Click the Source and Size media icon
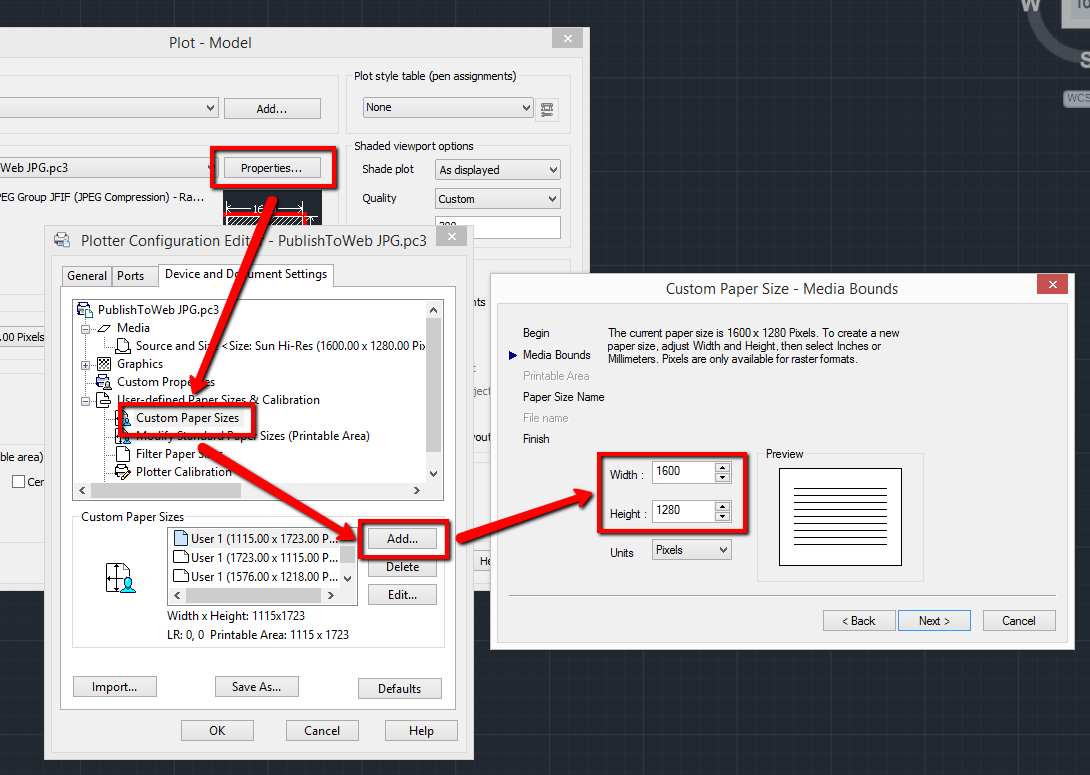This screenshot has height=775, width=1090. click(122, 345)
